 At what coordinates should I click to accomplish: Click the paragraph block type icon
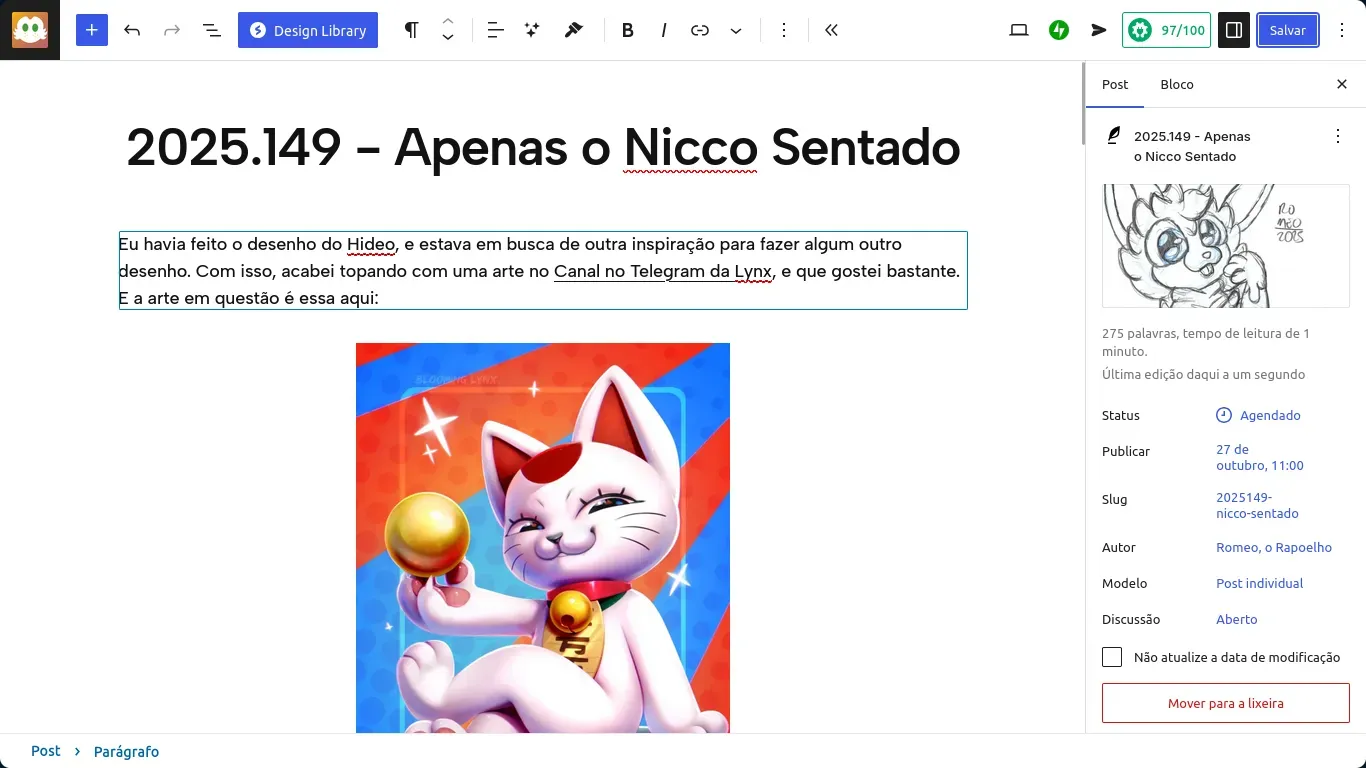411,30
